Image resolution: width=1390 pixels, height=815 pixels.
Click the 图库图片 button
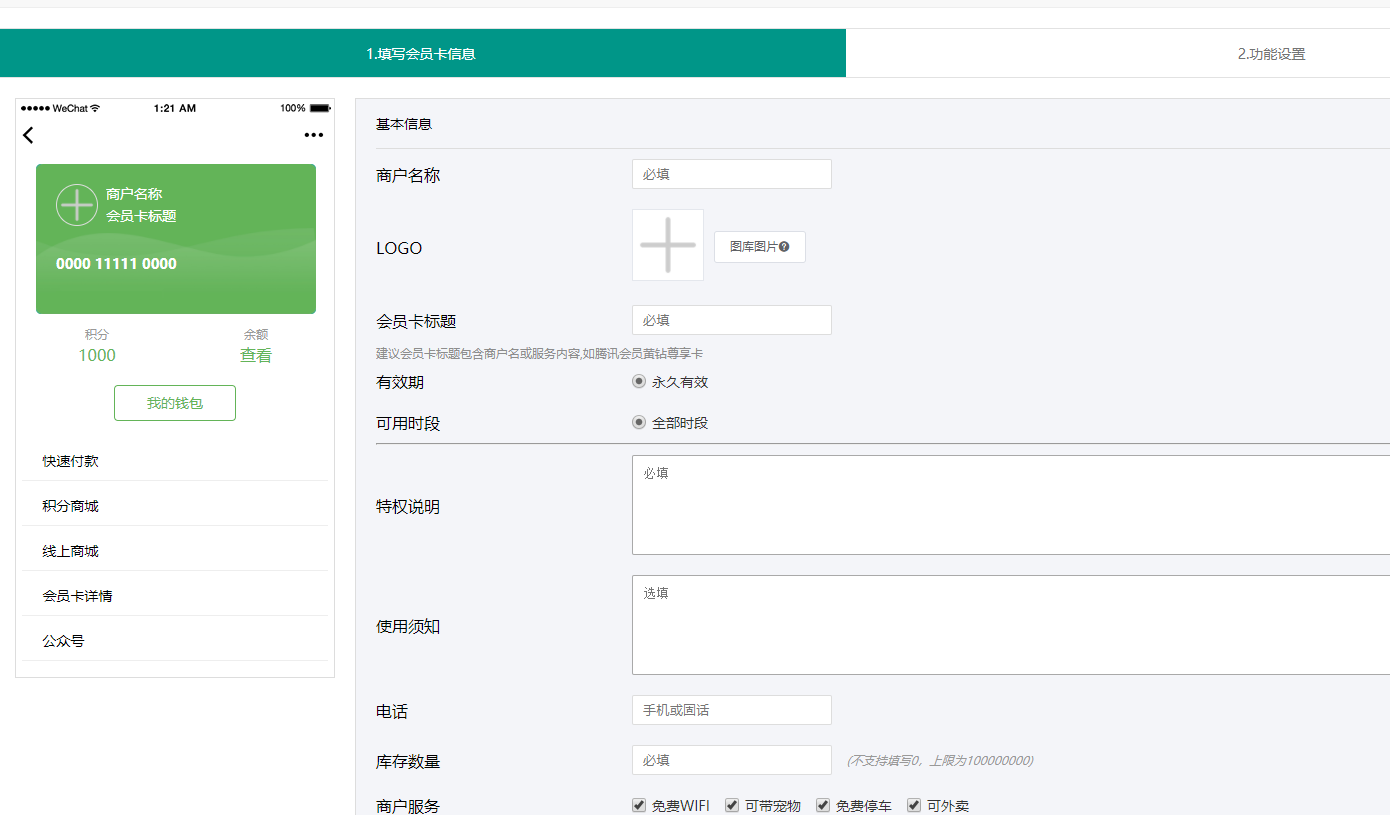pyautogui.click(x=760, y=247)
